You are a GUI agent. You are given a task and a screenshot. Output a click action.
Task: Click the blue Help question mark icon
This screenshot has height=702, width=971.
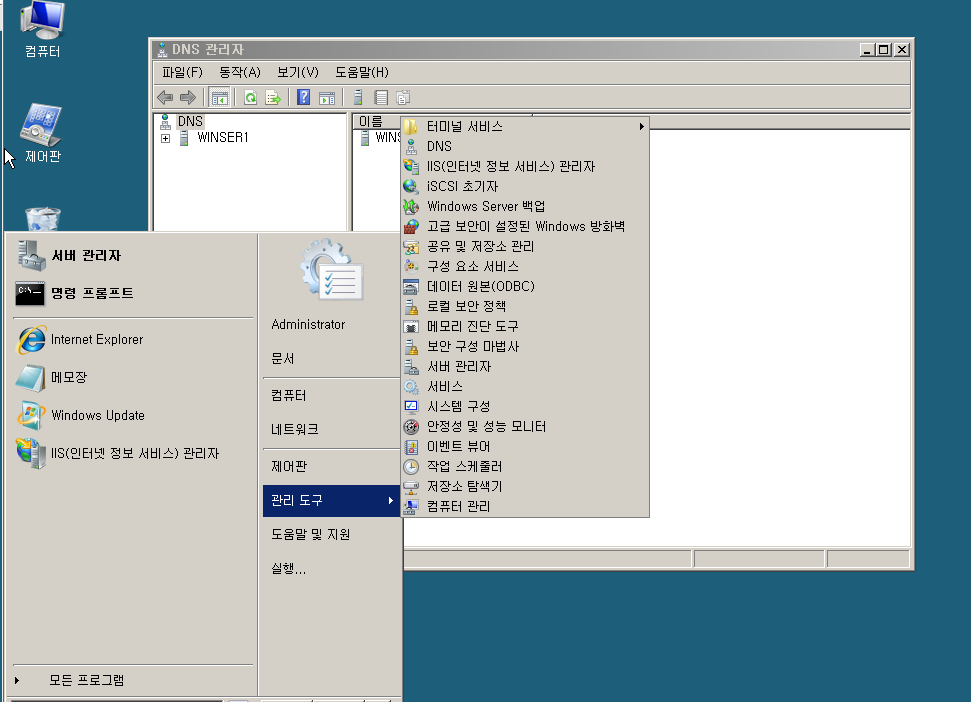click(x=303, y=97)
